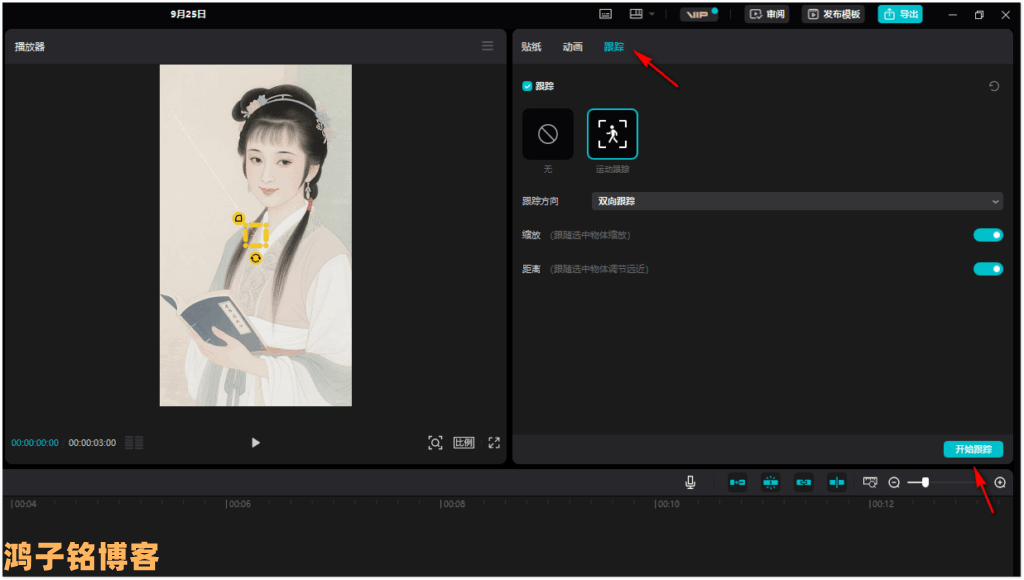The image size is (1024, 580).
Task: Click the microphone voiceover record icon
Action: pos(690,482)
